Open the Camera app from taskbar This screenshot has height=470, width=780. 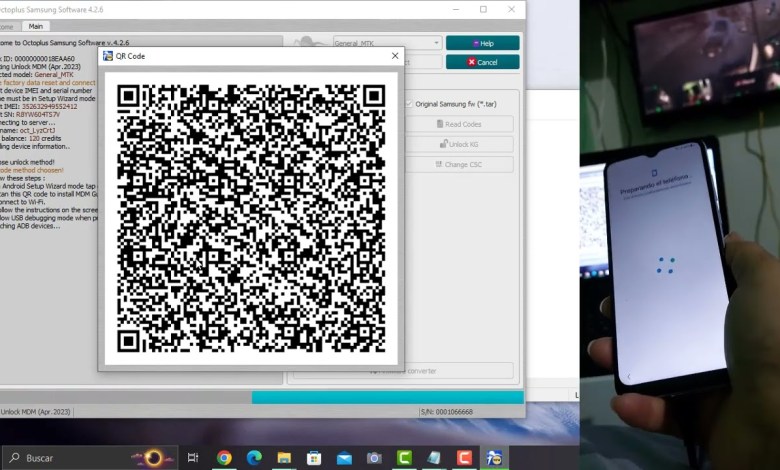(x=374, y=458)
